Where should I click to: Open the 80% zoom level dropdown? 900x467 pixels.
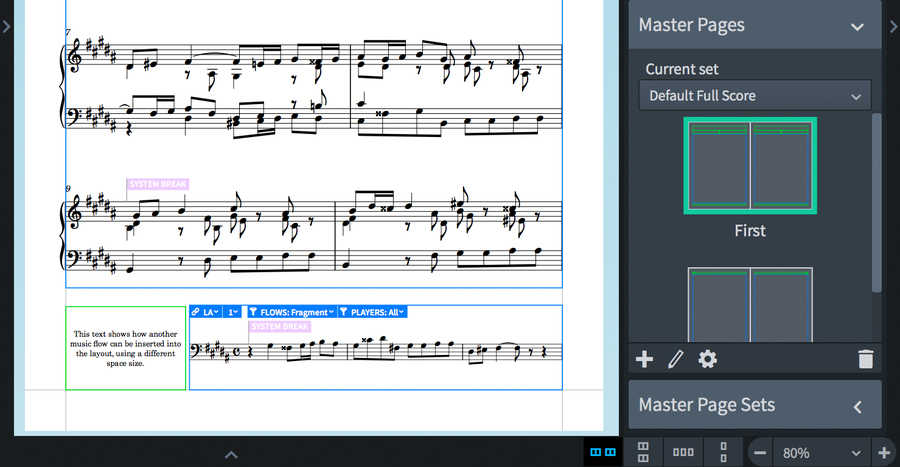coord(822,453)
